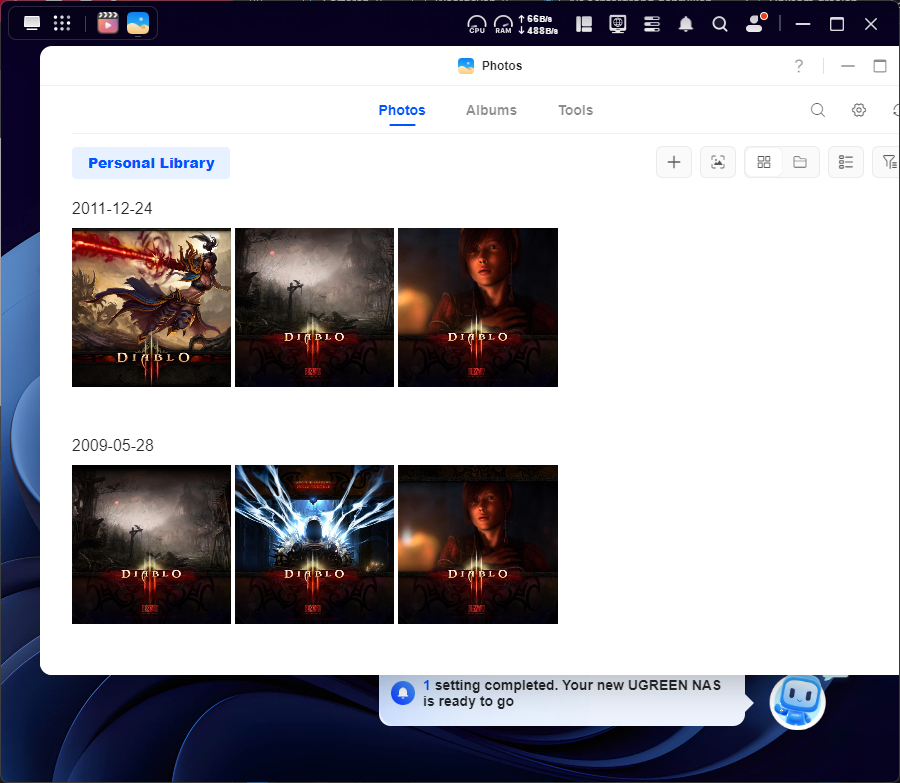The image size is (900, 783).
Task: Open the blue-winged angel Diablo thumbnail
Action: (x=314, y=544)
